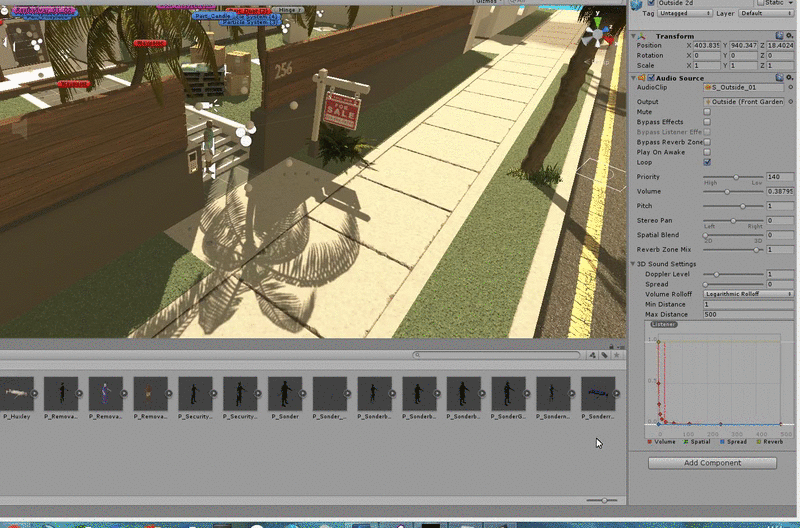
Task: Open the Audio Source gear menu
Action: click(789, 78)
